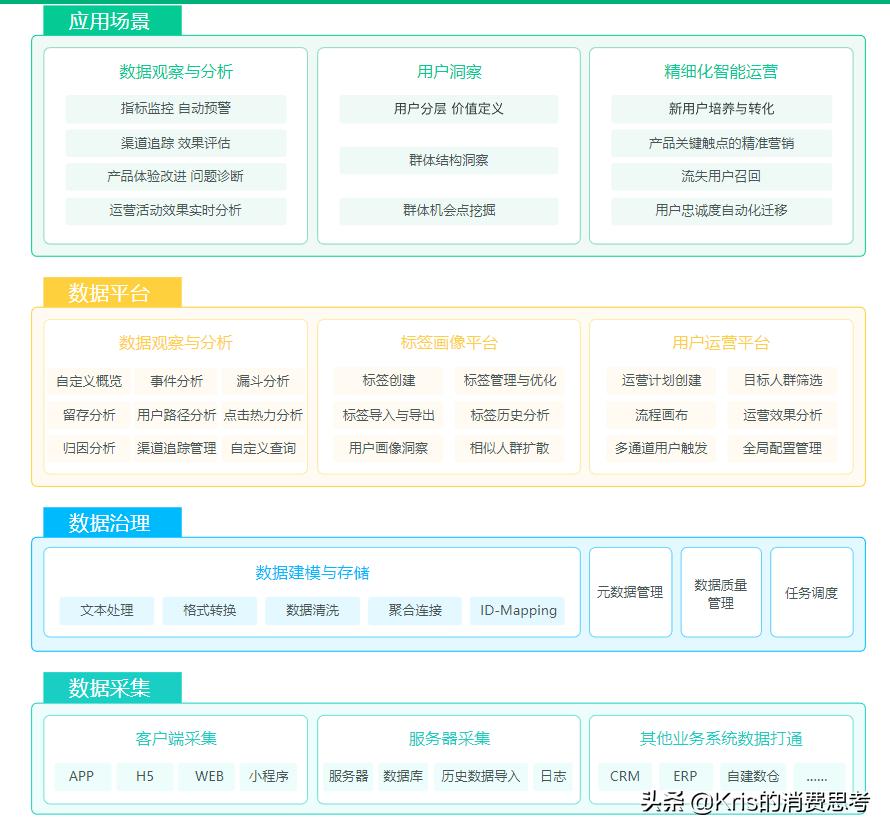Click 数据质量管理 card
The width and height of the screenshot is (890, 833).
click(721, 592)
